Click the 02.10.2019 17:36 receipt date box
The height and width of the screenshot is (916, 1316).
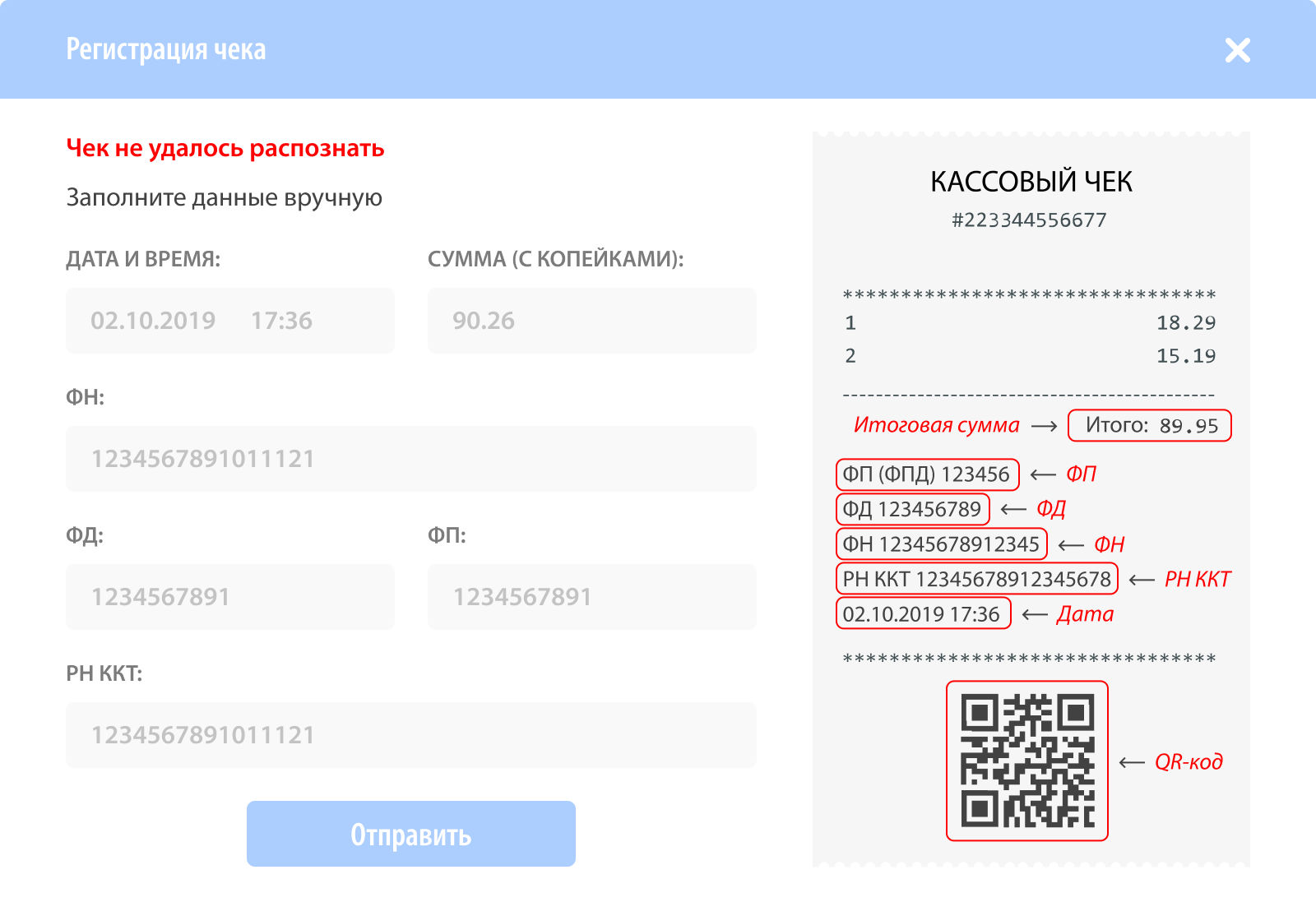point(924,614)
